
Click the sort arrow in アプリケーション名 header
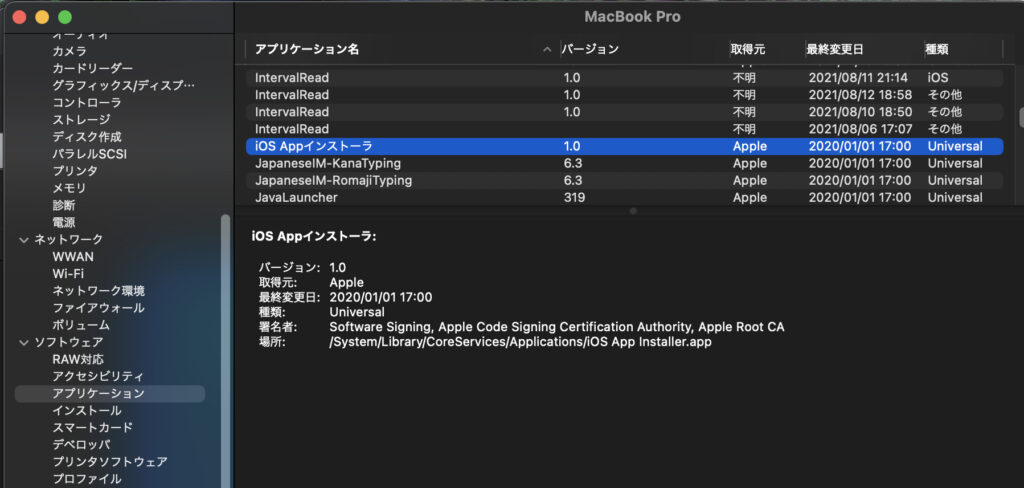click(547, 49)
